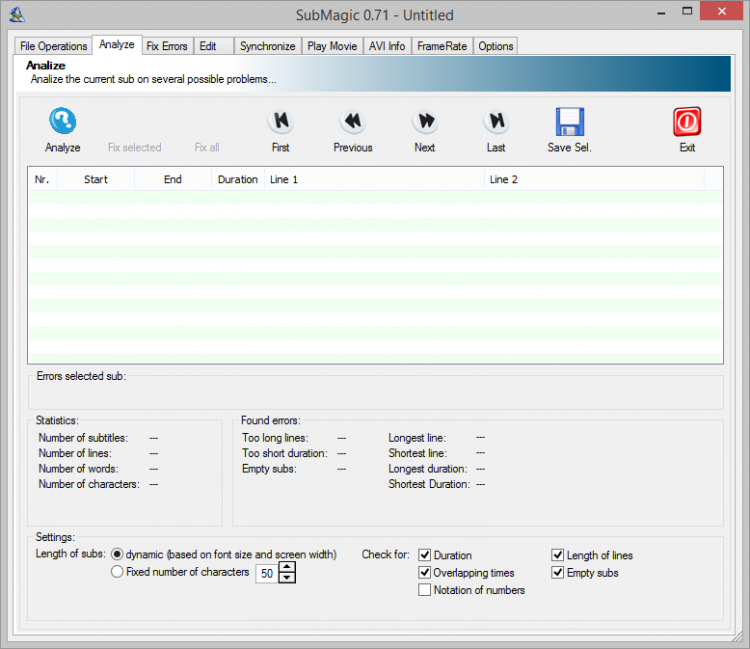Viewport: 750px width, 649px height.
Task: Click the red Exit power icon
Action: [687, 121]
